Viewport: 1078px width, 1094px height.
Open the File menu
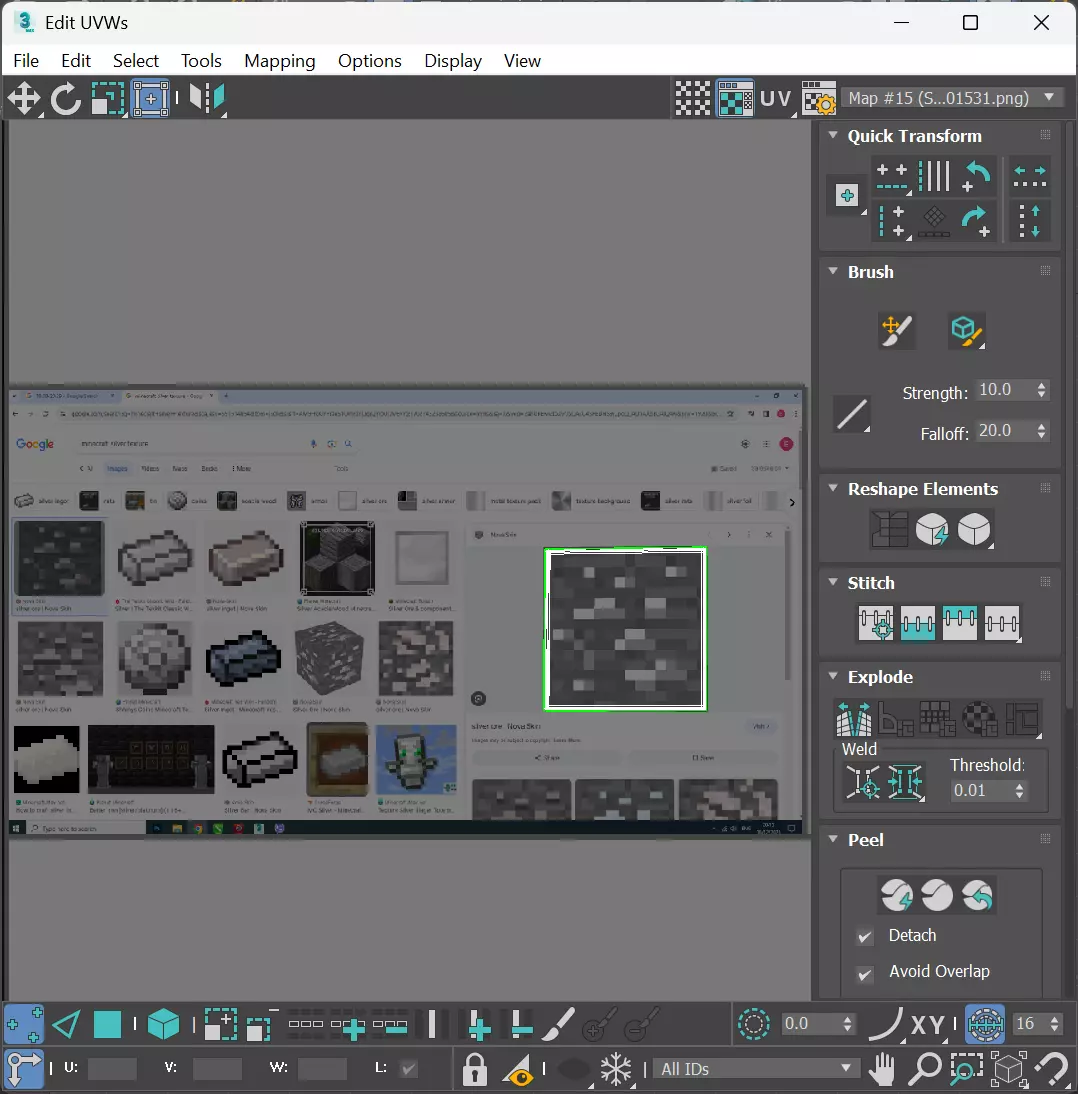tap(26, 61)
